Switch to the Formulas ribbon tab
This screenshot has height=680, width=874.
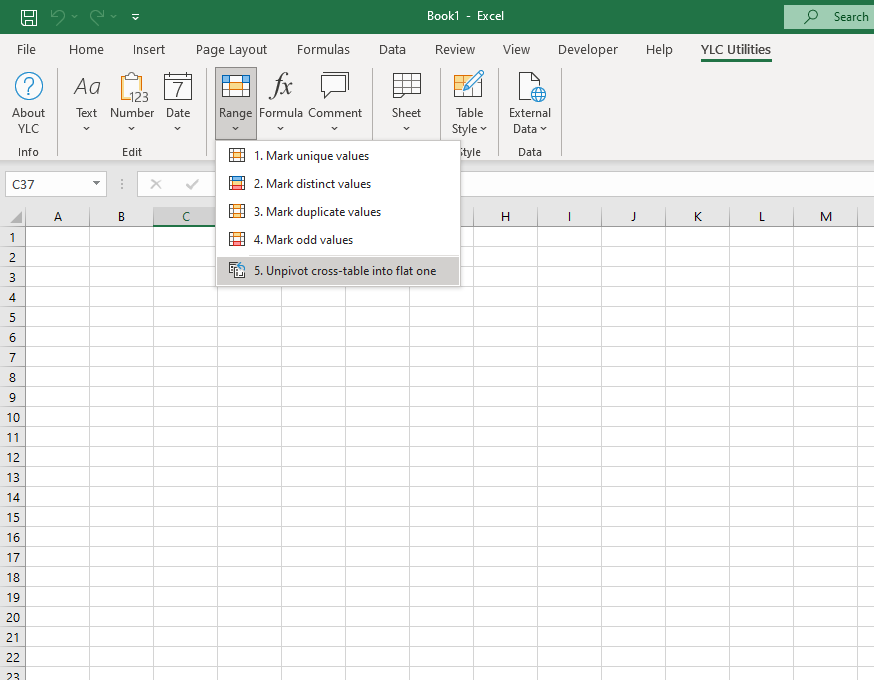pos(323,50)
